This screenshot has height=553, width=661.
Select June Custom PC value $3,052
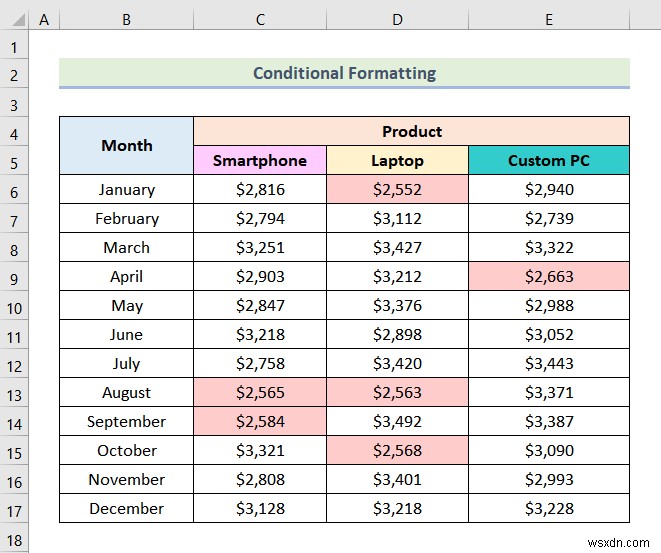548,334
